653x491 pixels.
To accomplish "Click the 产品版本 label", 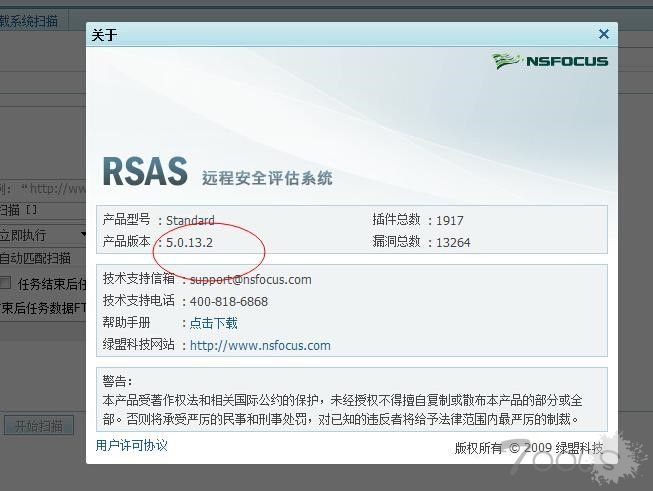I will pyautogui.click(x=126, y=241).
